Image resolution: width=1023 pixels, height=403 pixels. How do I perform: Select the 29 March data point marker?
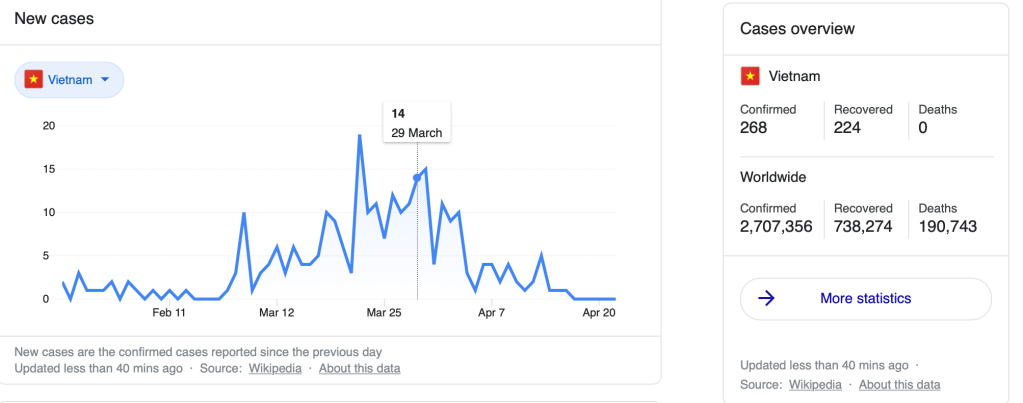(x=417, y=178)
